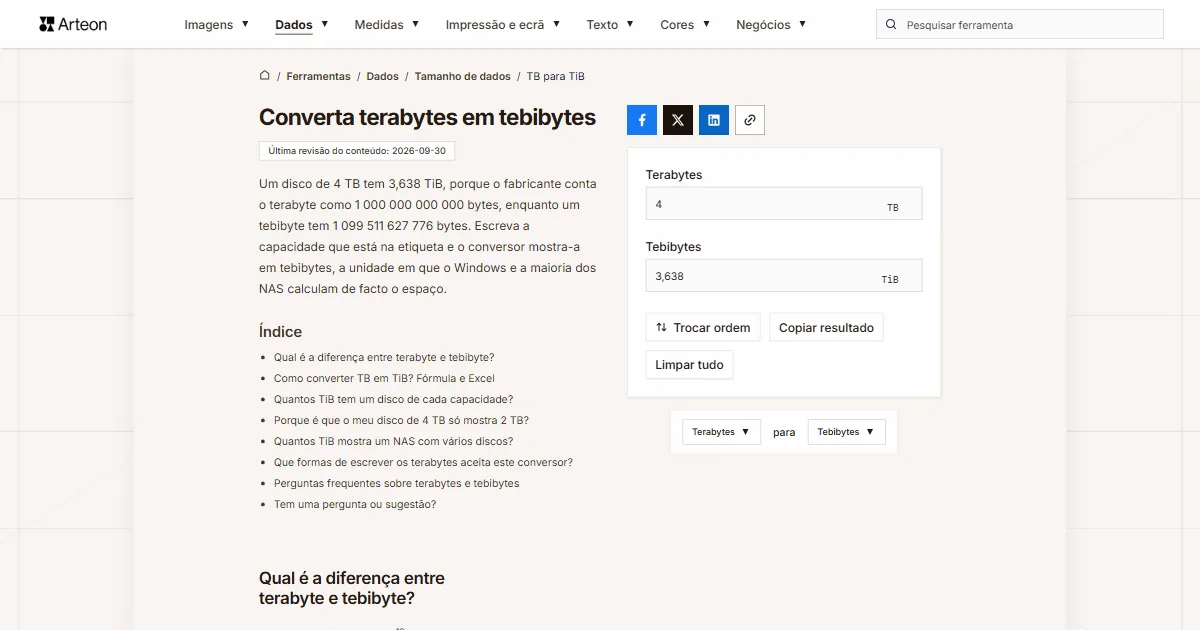
Task: Jump to 'Como converter TB em TiB? Fórmula e Excel'
Action: pyautogui.click(x=384, y=378)
